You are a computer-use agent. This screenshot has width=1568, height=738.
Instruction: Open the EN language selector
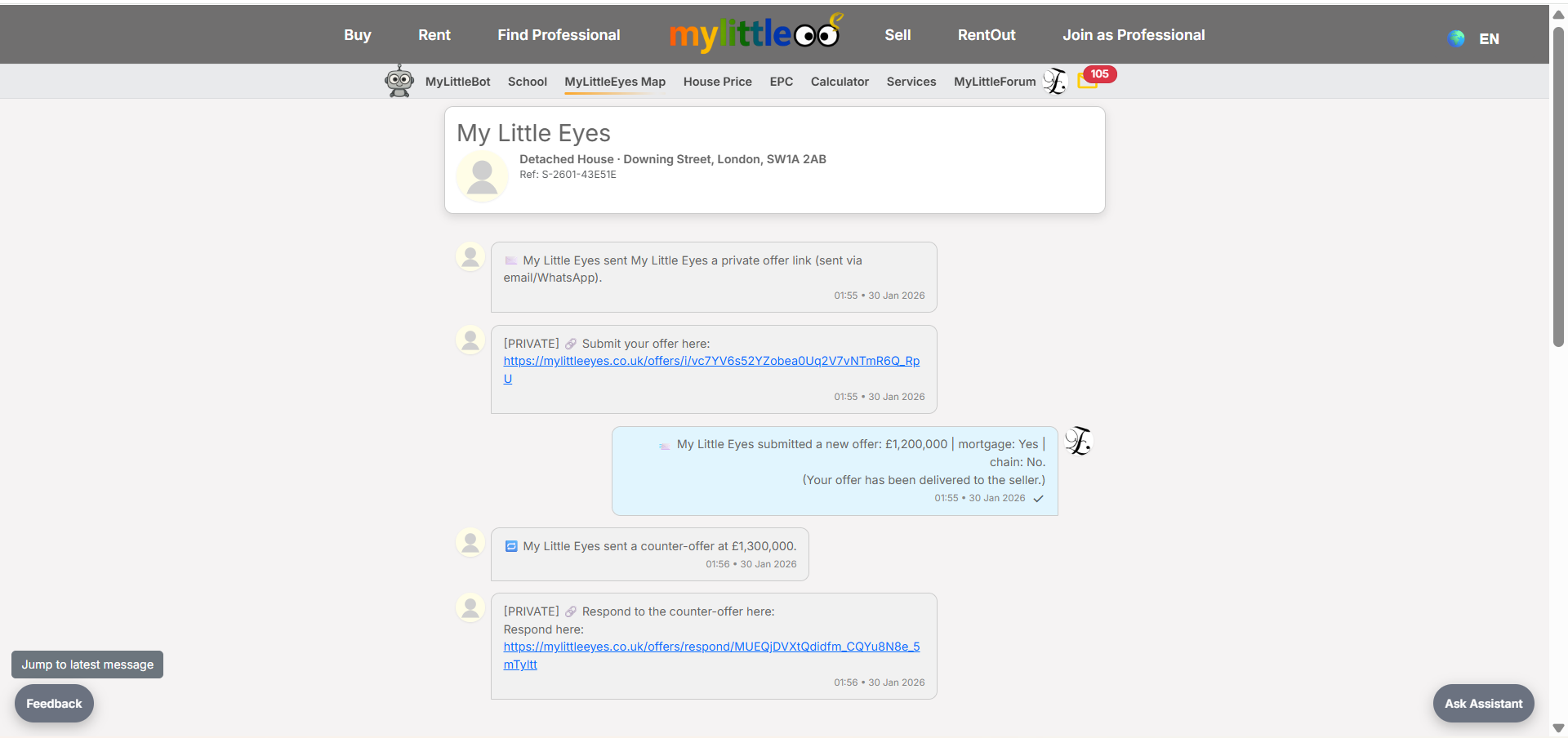pyautogui.click(x=1490, y=38)
